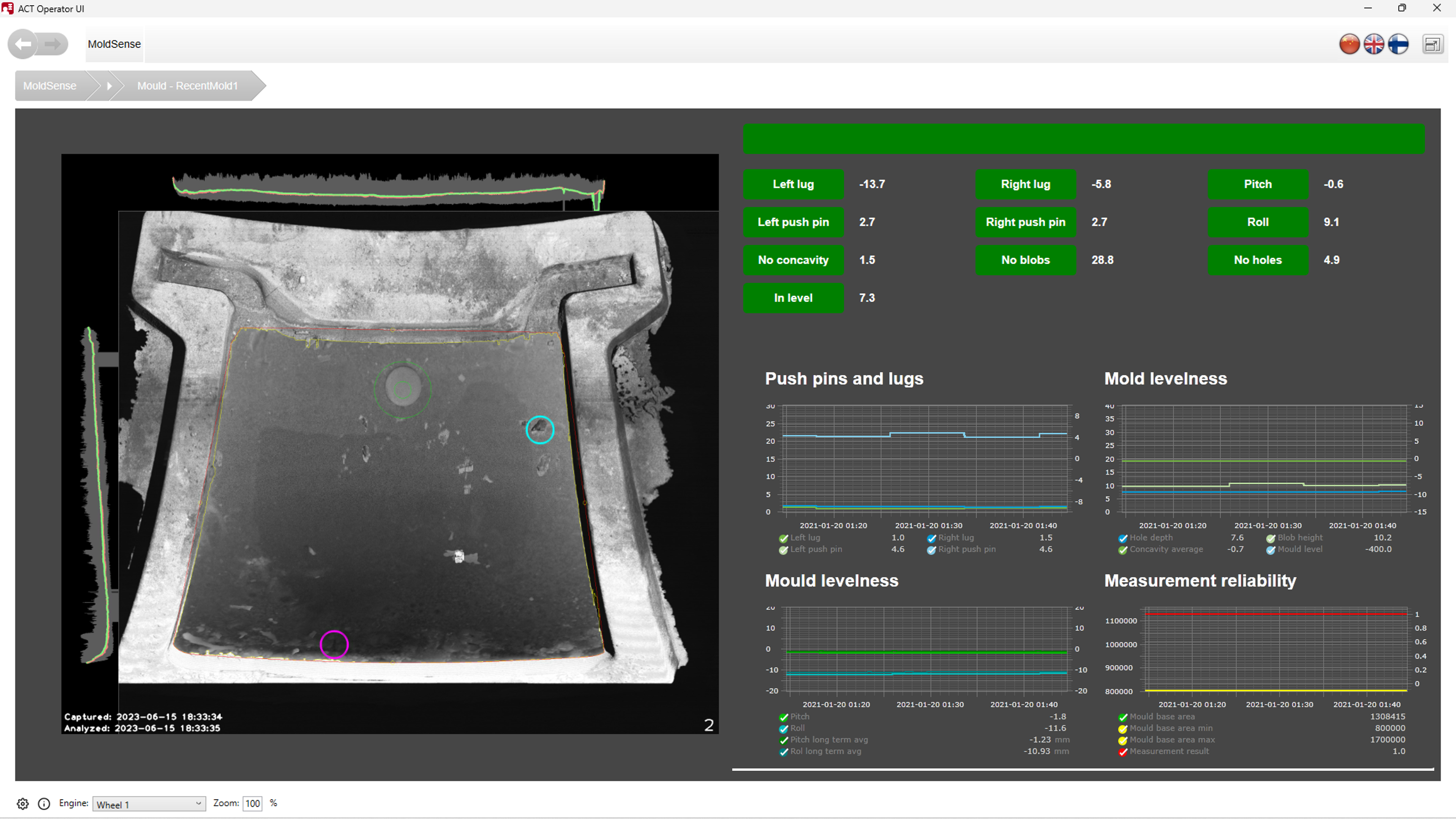
Task: Toggle Pitch series checkbox
Action: (x=783, y=717)
